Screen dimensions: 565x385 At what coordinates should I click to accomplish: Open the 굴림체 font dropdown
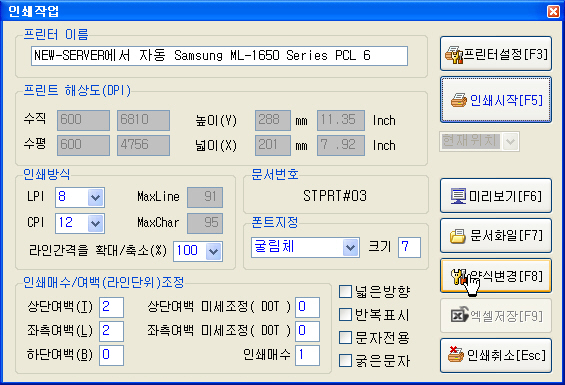pyautogui.click(x=350, y=247)
